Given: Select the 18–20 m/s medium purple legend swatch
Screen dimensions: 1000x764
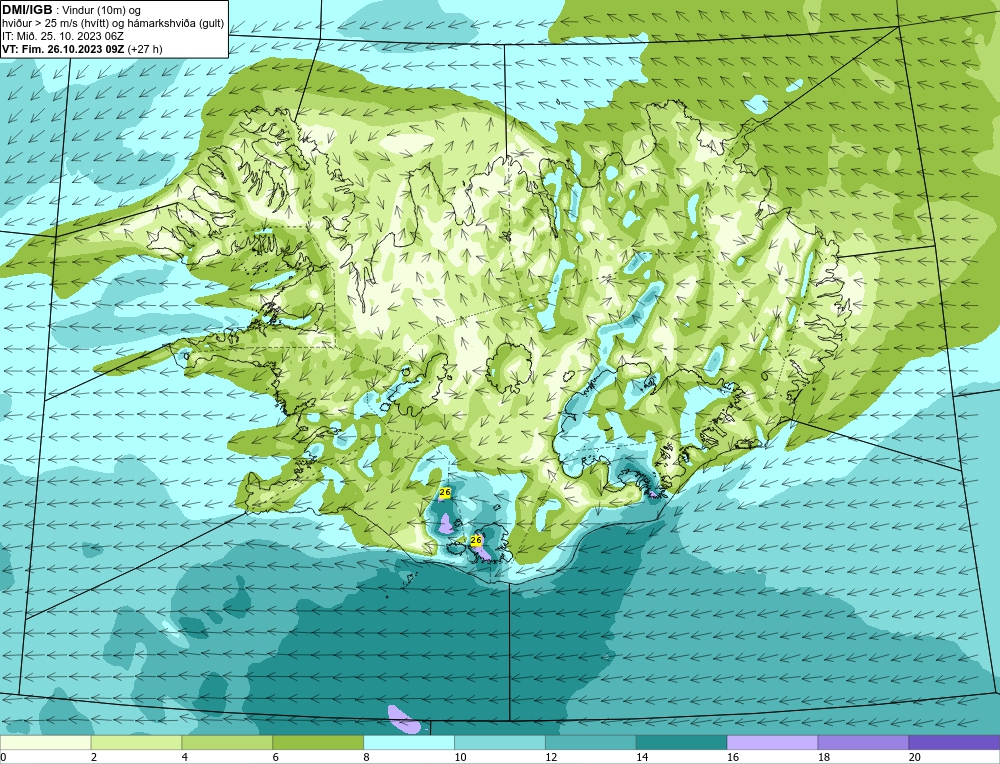Looking at the screenshot, I should coord(864,742).
